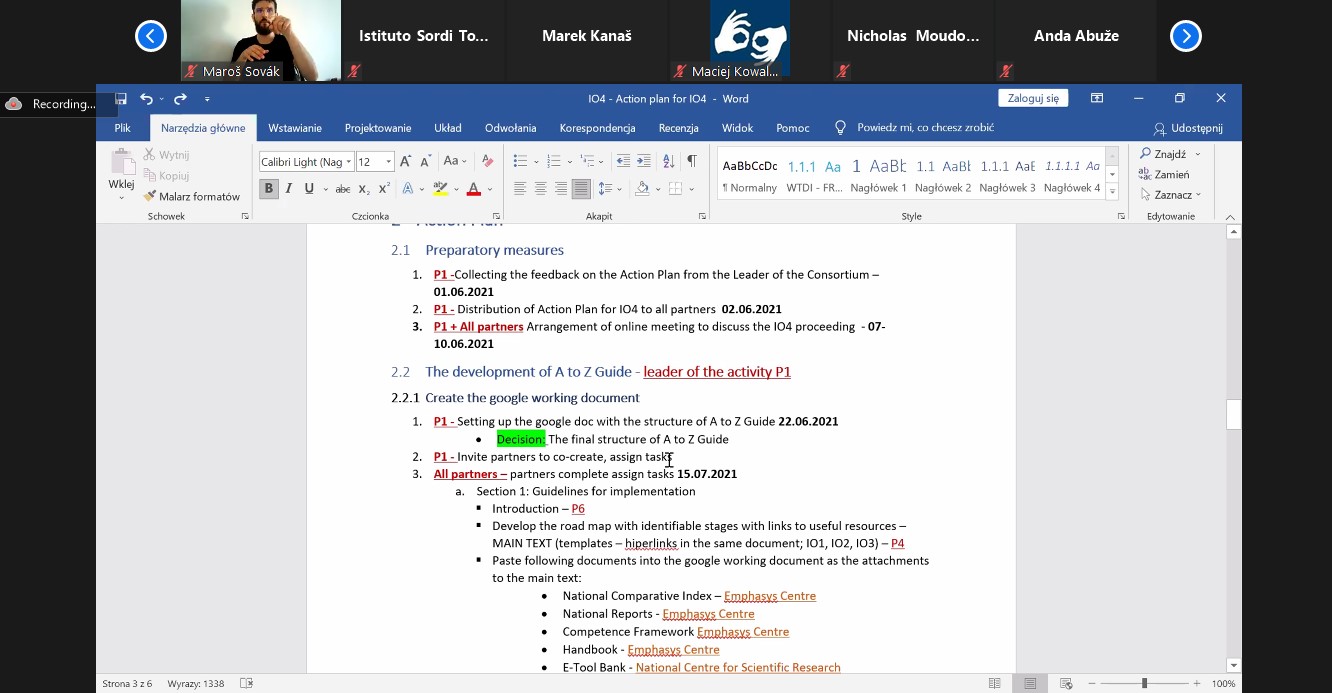
Task: Increase font size with the grow font icon
Action: [x=406, y=161]
